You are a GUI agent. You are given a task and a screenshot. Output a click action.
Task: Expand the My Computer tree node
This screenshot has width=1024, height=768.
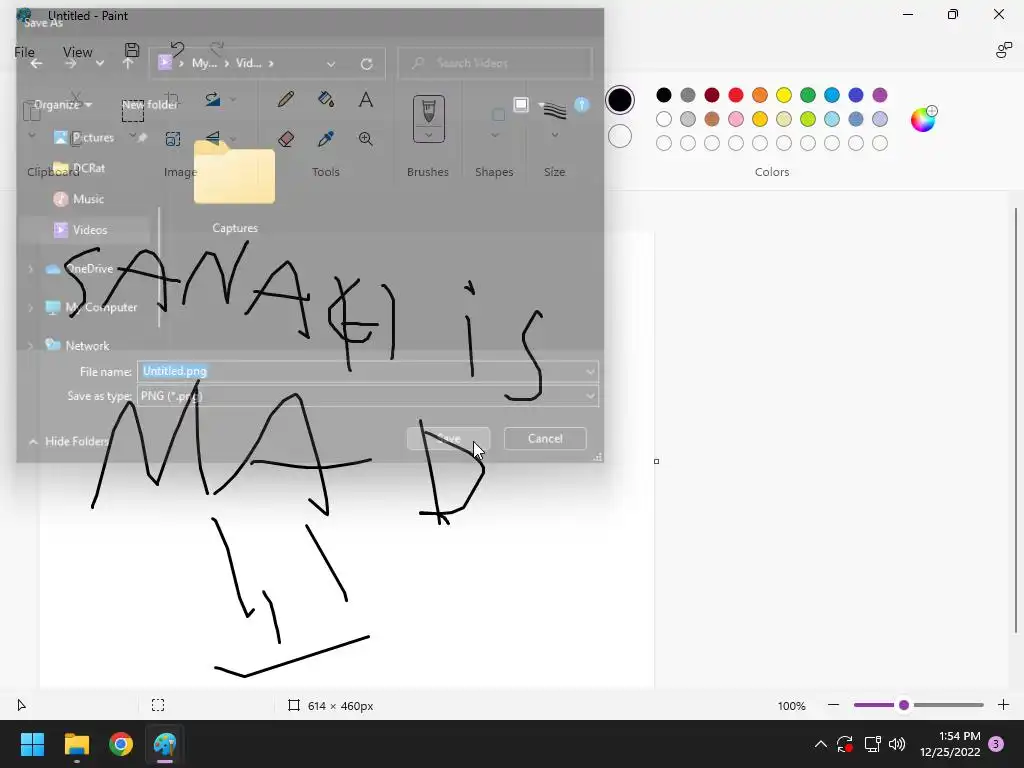pos(30,307)
